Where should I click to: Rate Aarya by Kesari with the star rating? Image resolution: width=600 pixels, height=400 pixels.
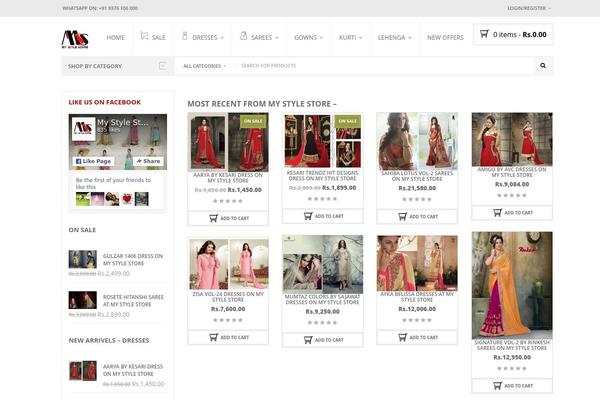pos(228,201)
